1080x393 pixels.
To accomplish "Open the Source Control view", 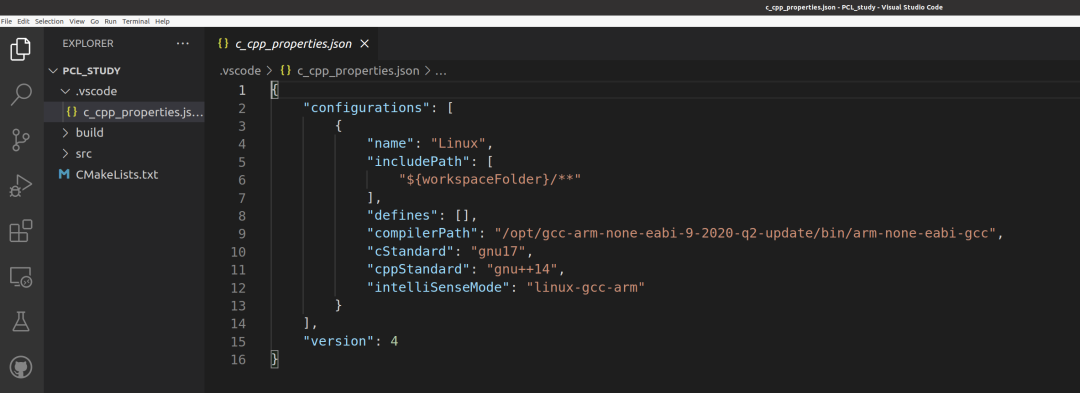I will 21,140.
